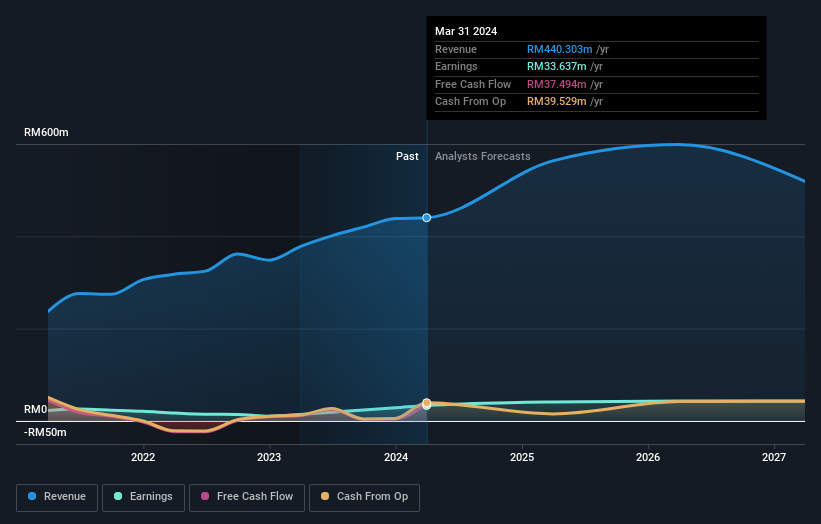Image resolution: width=821 pixels, height=524 pixels.
Task: Toggle the Revenue legend series
Action: (57, 497)
